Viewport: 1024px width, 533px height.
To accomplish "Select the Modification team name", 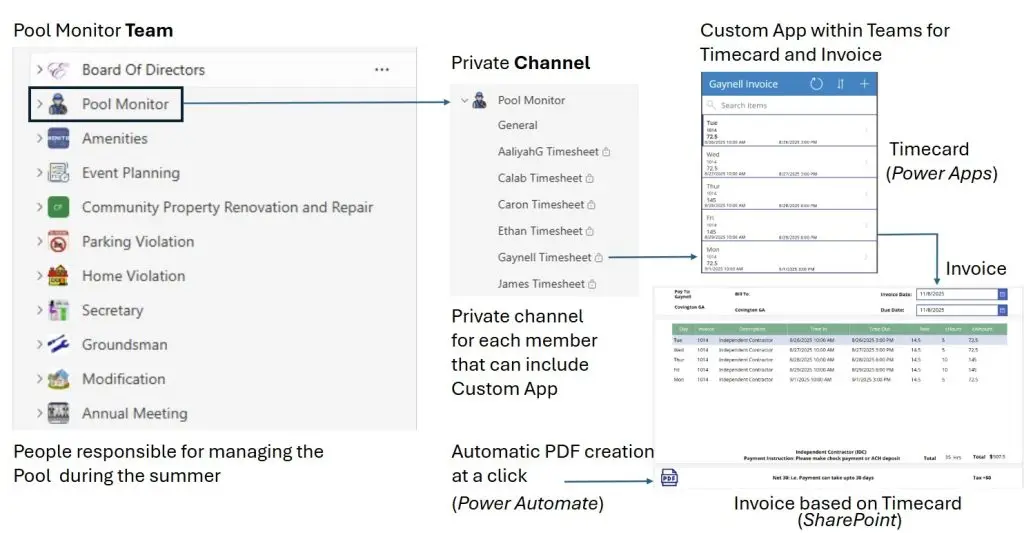I will point(123,379).
